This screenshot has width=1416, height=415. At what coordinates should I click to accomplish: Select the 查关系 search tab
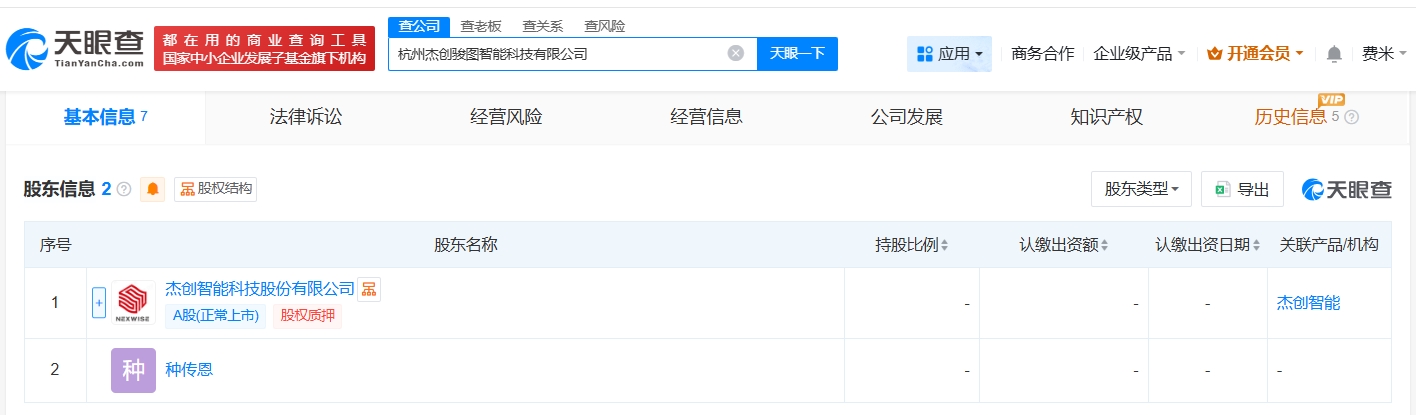click(543, 26)
